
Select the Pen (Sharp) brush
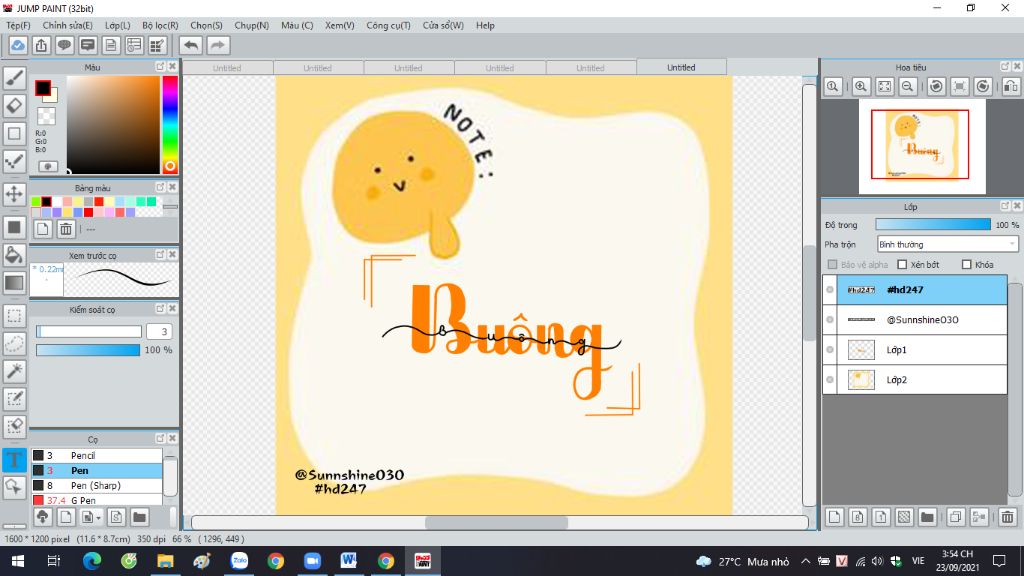pyautogui.click(x=97, y=485)
